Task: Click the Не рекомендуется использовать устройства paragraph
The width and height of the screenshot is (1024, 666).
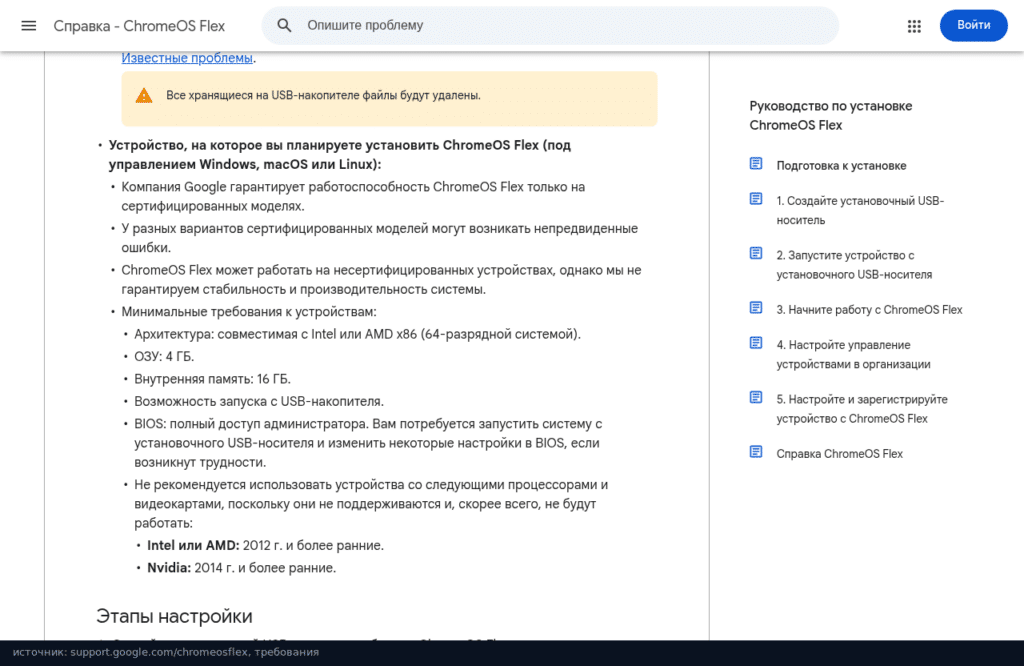Action: [x=371, y=504]
